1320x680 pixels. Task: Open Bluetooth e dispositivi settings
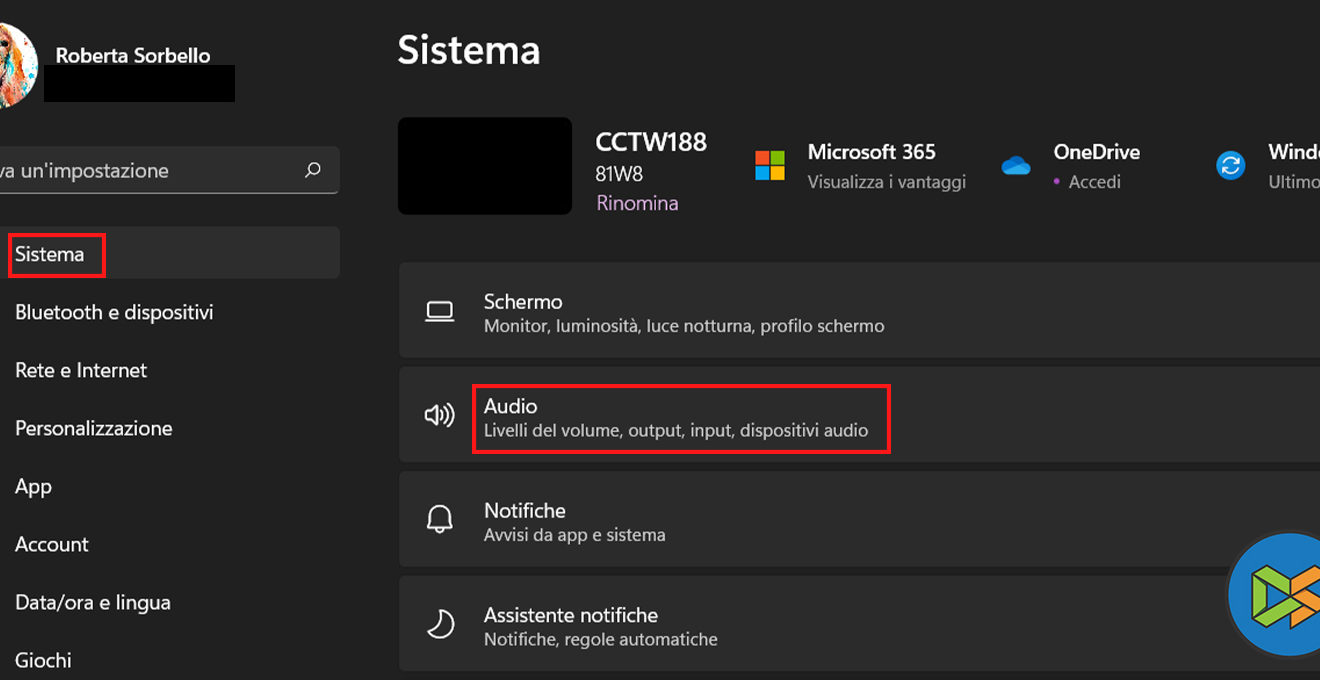(x=114, y=312)
